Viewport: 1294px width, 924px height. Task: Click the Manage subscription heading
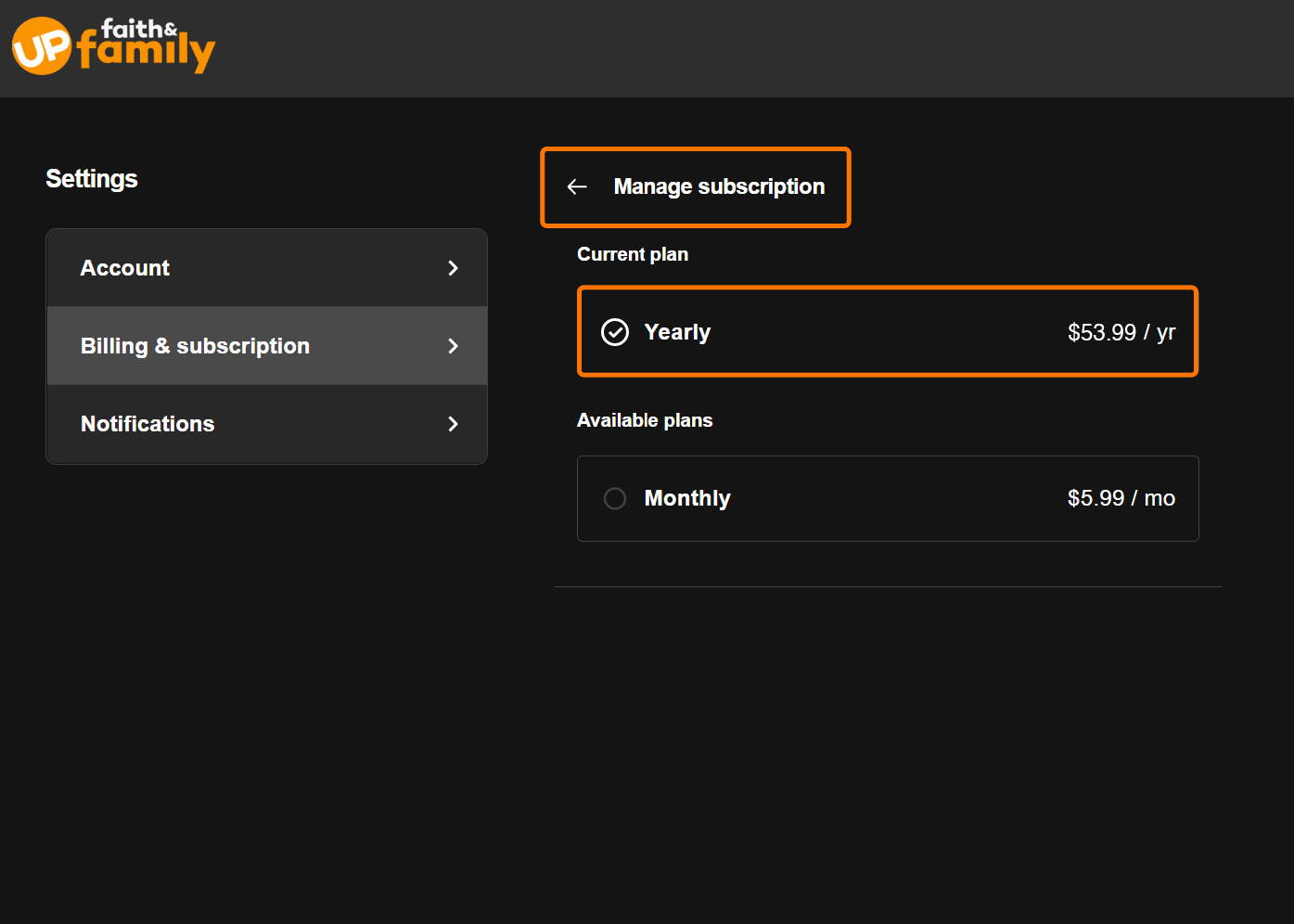[719, 187]
